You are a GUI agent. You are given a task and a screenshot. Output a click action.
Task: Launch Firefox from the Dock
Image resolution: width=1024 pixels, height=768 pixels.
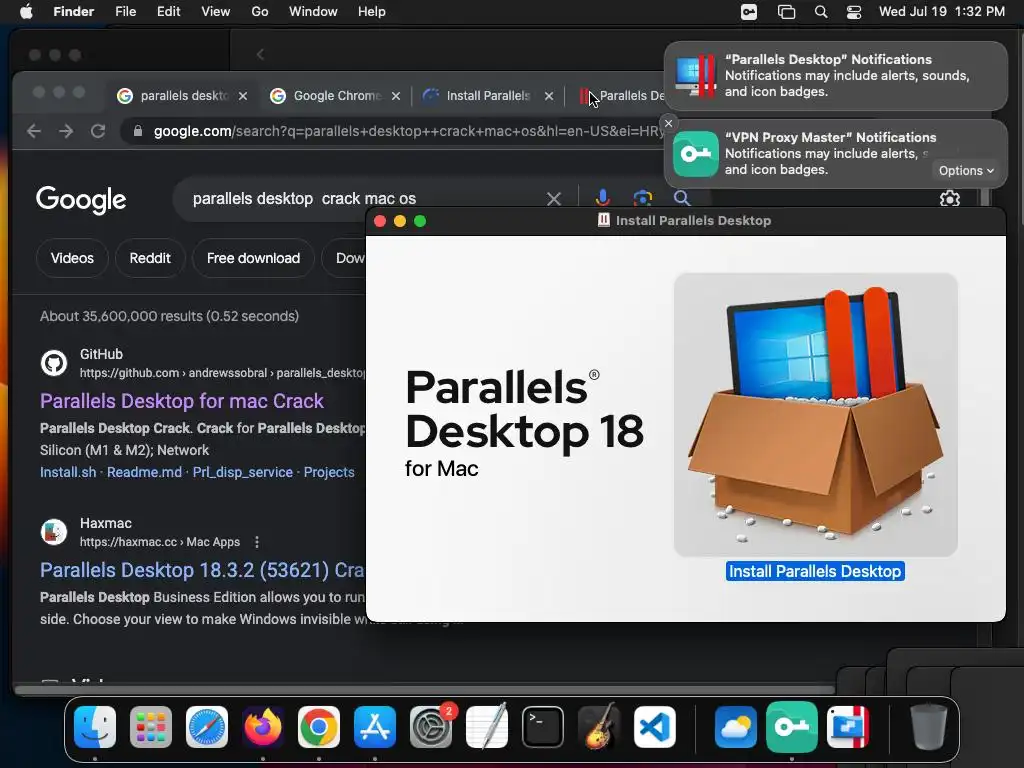pos(263,727)
